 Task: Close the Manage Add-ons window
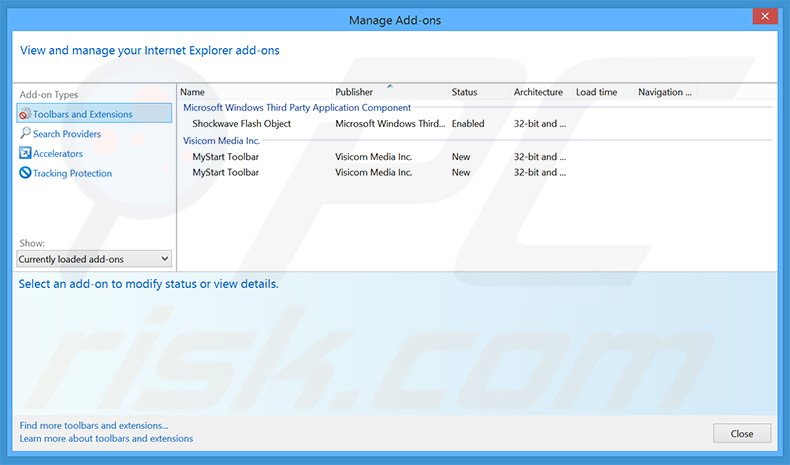click(x=765, y=17)
